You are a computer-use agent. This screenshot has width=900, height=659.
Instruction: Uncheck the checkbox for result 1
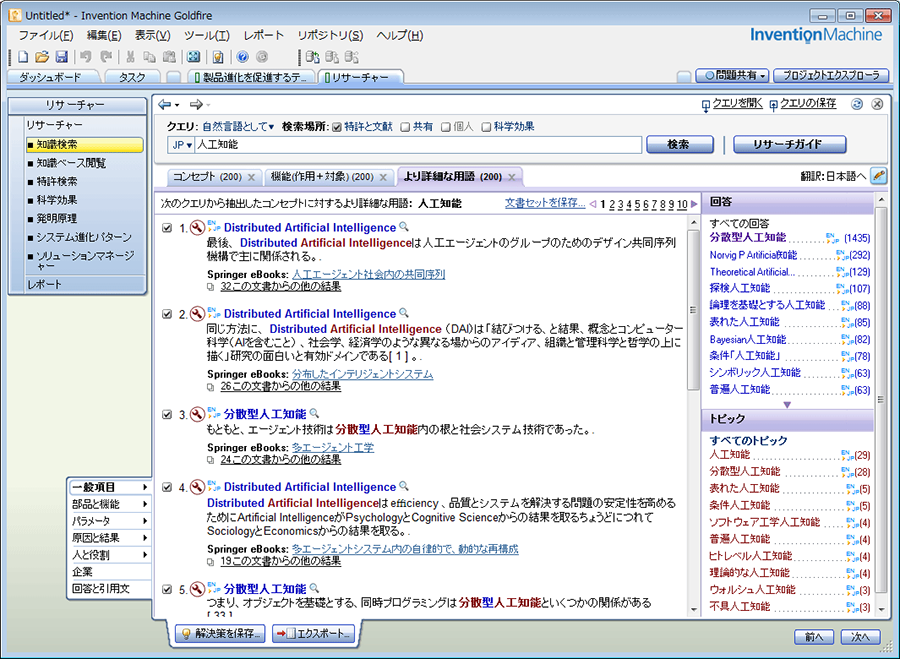(x=167, y=228)
